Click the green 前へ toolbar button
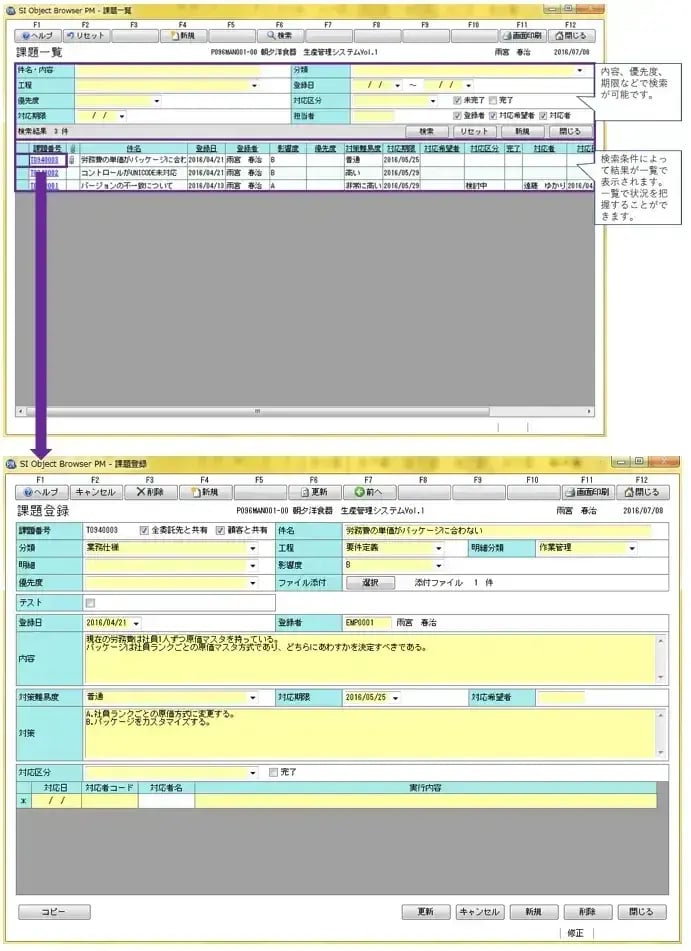 [x=369, y=492]
